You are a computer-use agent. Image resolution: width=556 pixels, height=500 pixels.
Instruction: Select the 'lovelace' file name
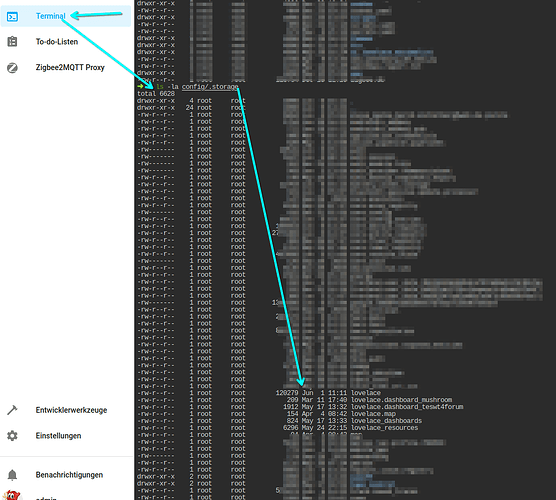point(366,393)
